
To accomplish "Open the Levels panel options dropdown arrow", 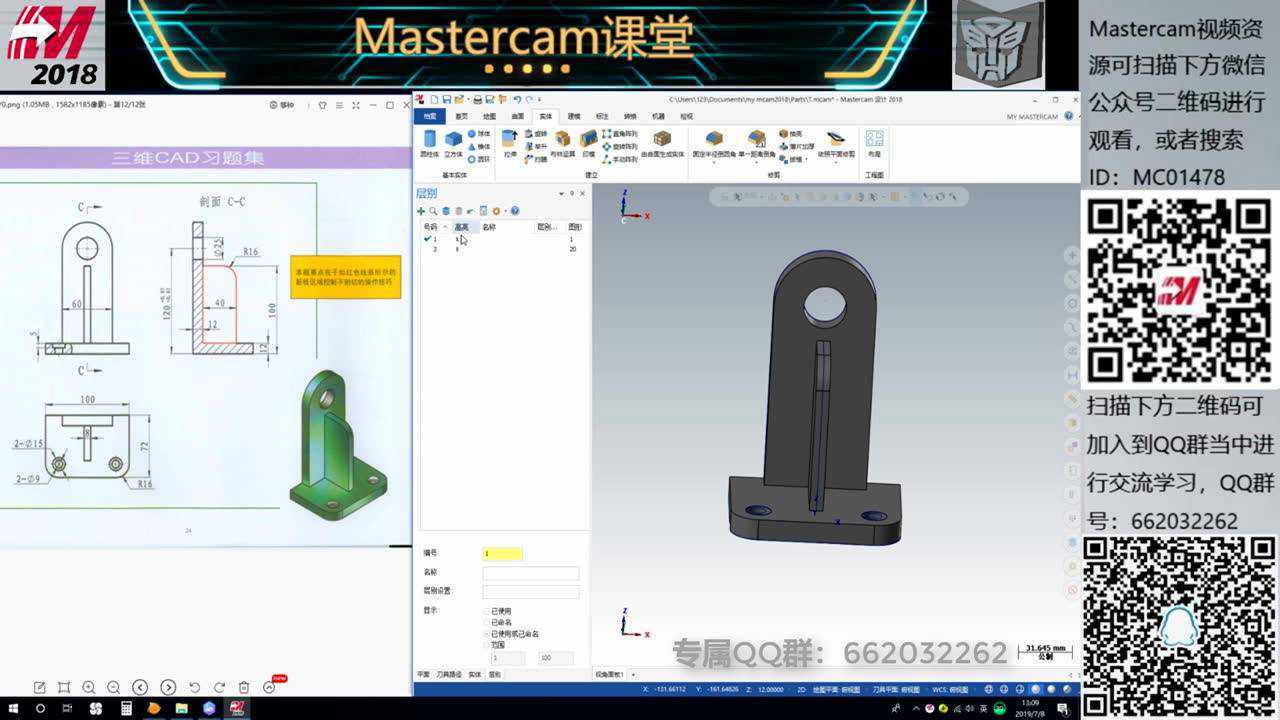I will [561, 193].
